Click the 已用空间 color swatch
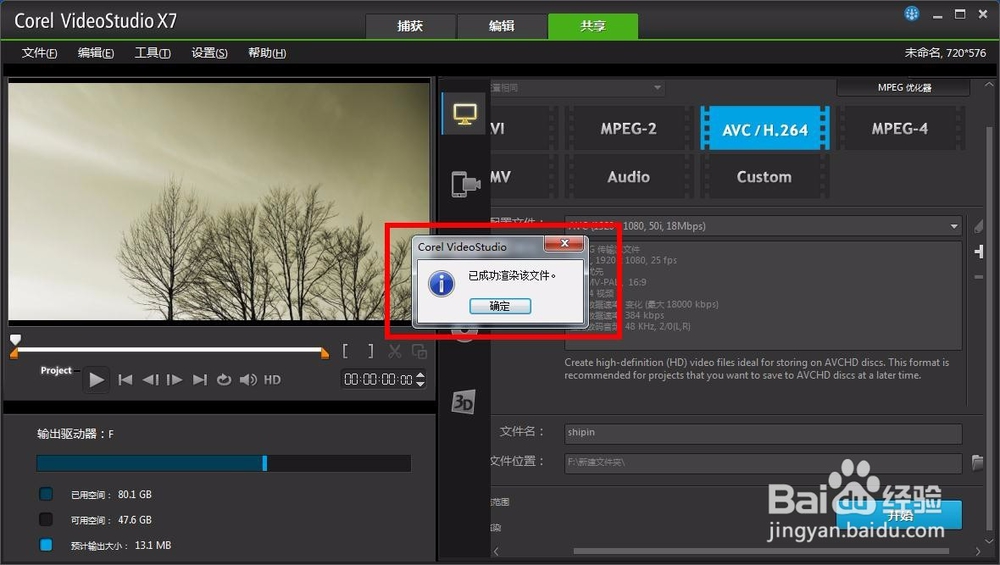The image size is (1000, 565). coord(46,494)
